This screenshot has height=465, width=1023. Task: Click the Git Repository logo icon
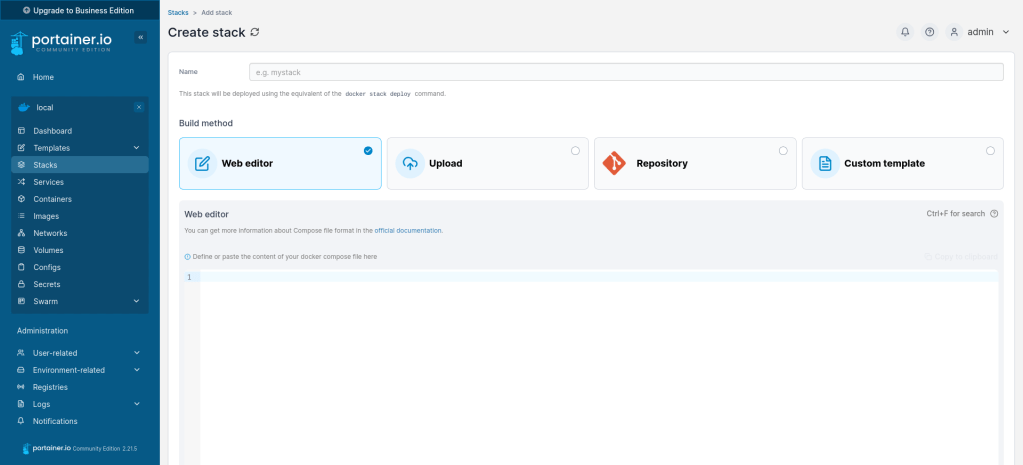(614, 163)
